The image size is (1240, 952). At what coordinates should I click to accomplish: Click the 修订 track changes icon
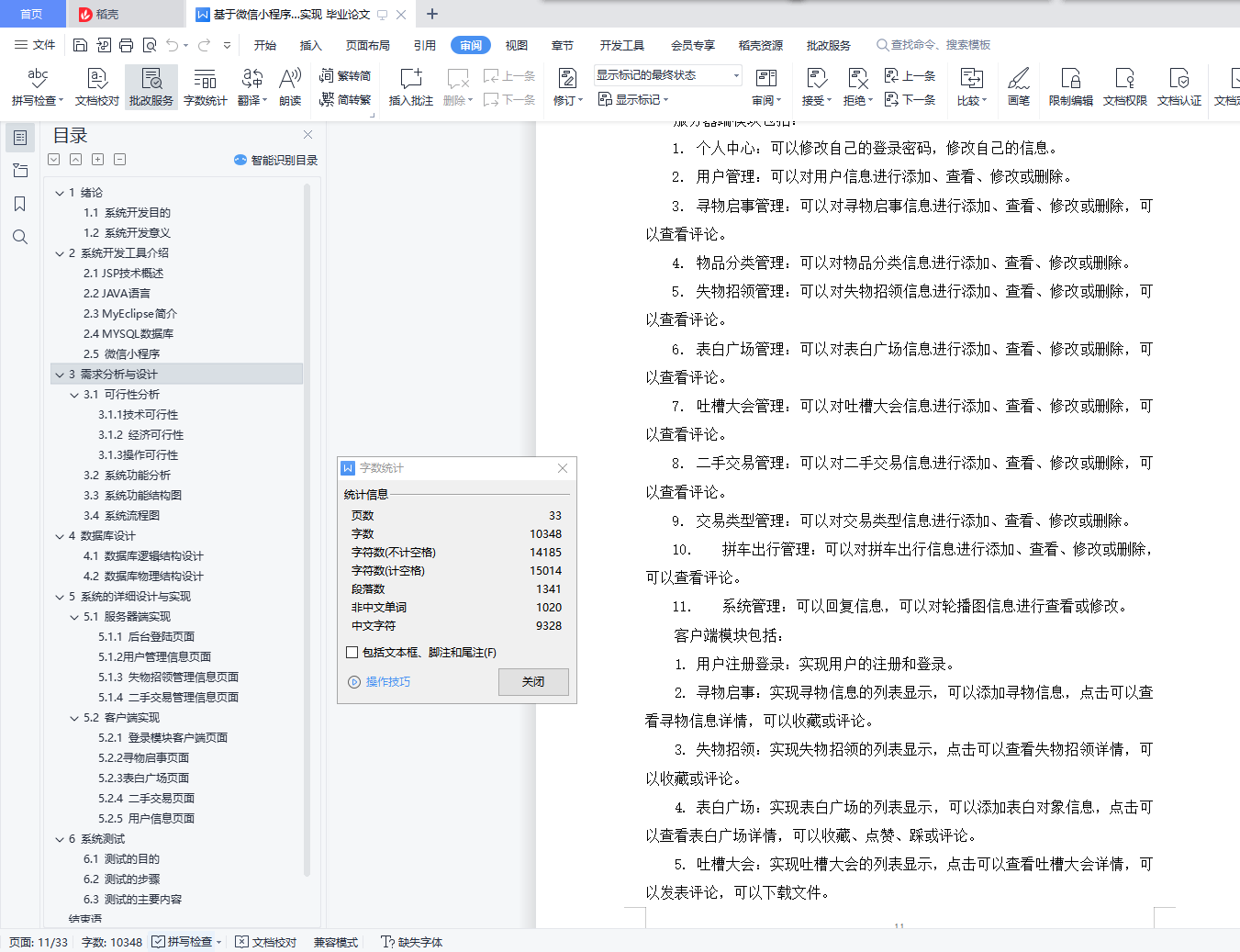(567, 78)
